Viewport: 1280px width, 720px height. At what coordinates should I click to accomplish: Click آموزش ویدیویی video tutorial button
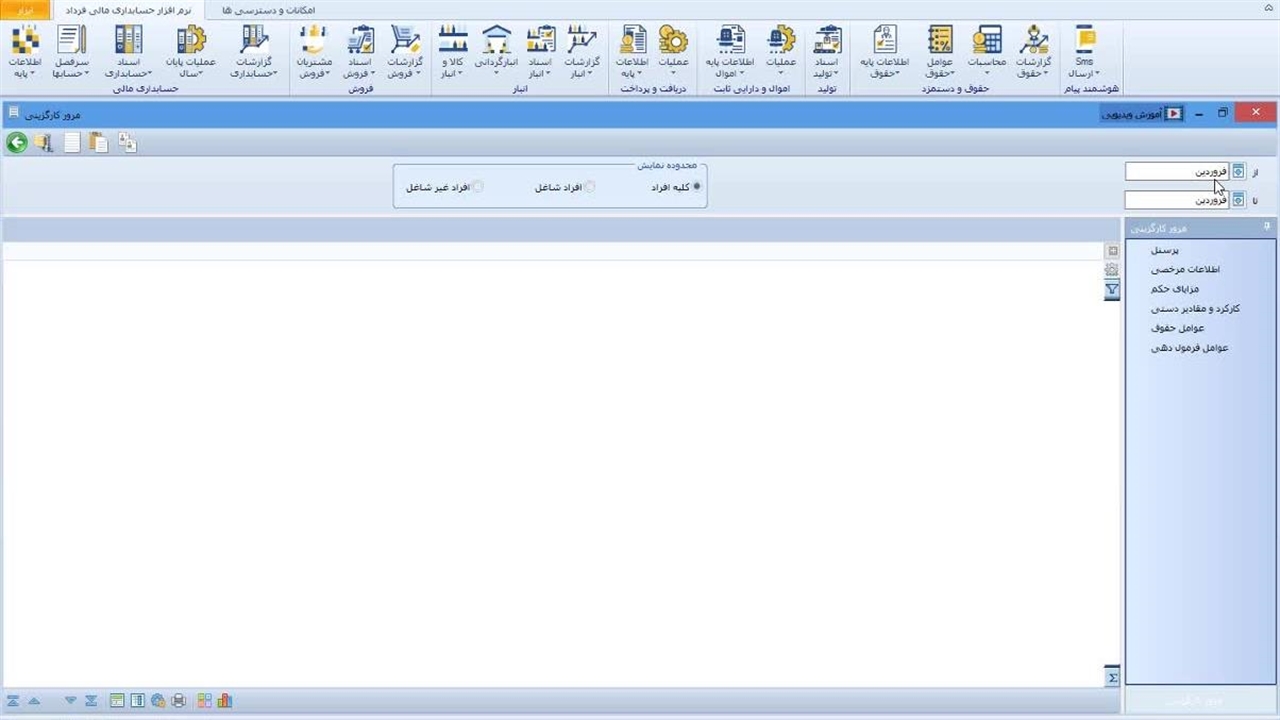(x=1142, y=114)
